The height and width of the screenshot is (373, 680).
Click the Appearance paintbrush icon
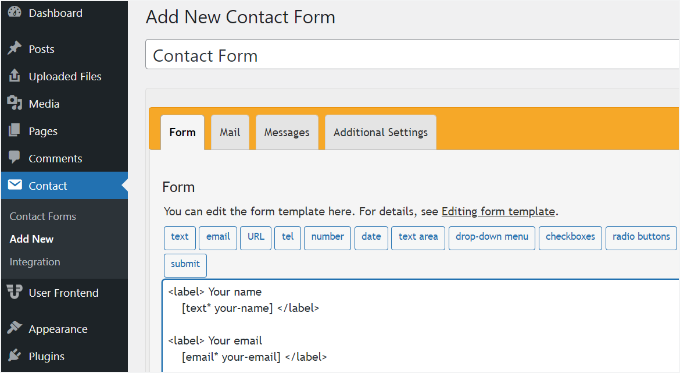tap(14, 328)
